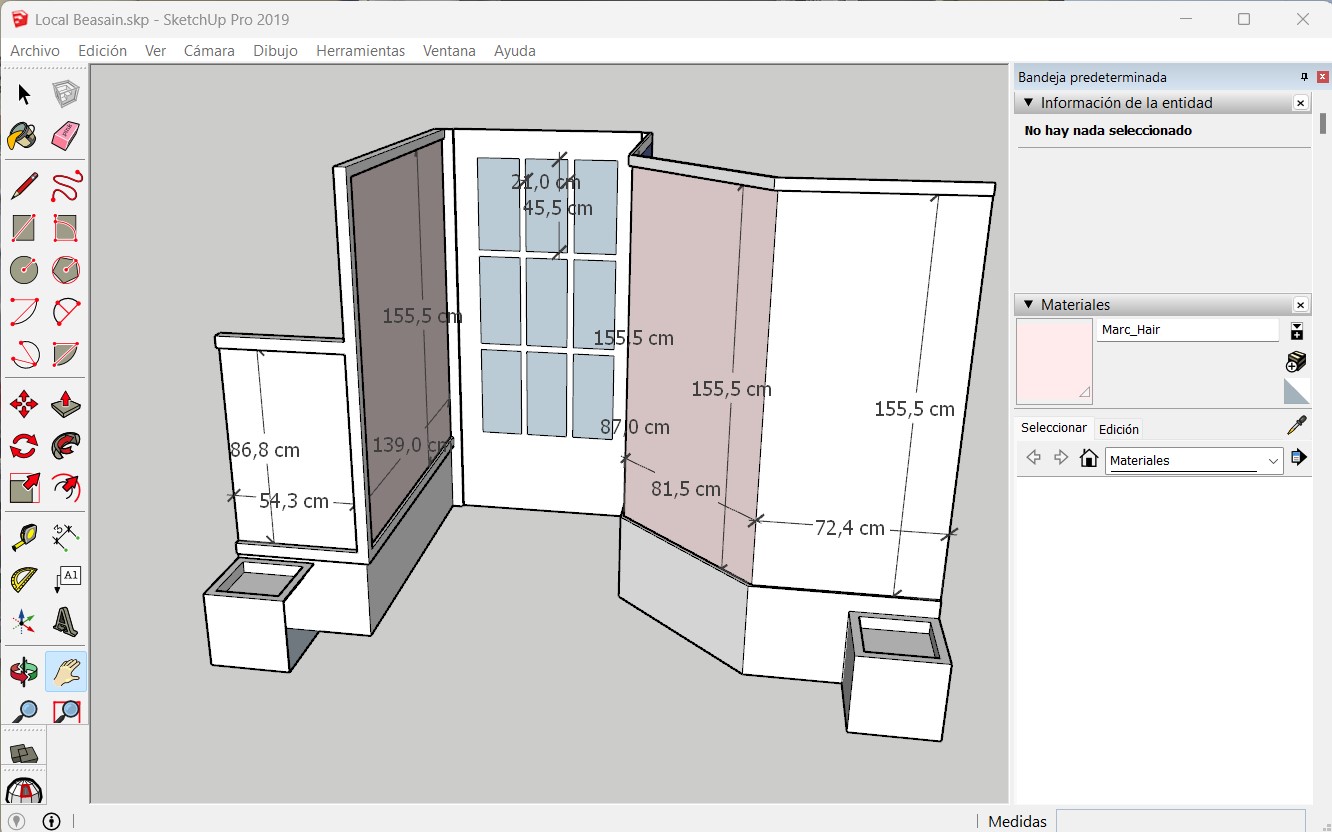This screenshot has width=1332, height=832.
Task: Pick the Line pencil tool
Action: point(23,186)
